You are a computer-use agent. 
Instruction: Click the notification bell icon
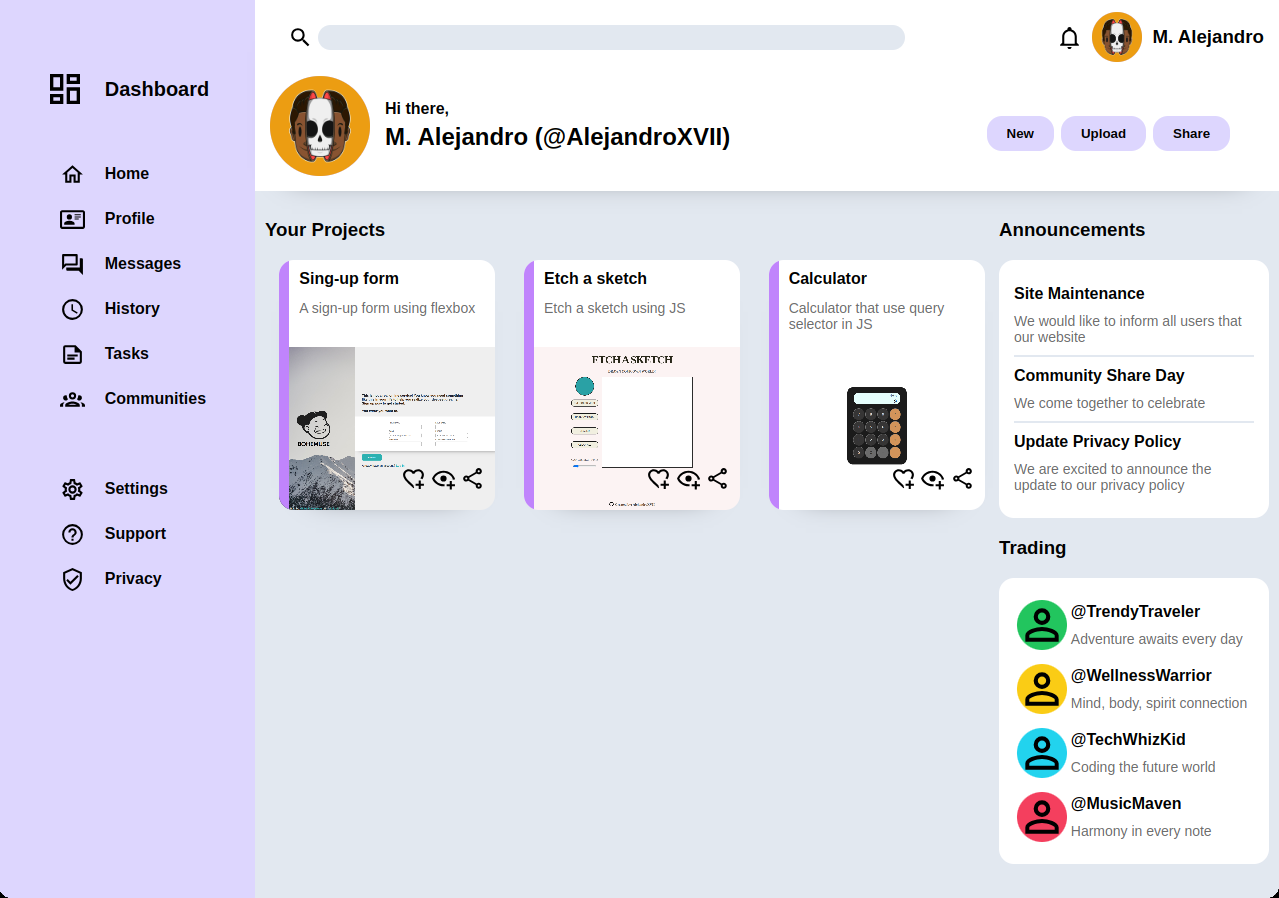coord(1069,38)
